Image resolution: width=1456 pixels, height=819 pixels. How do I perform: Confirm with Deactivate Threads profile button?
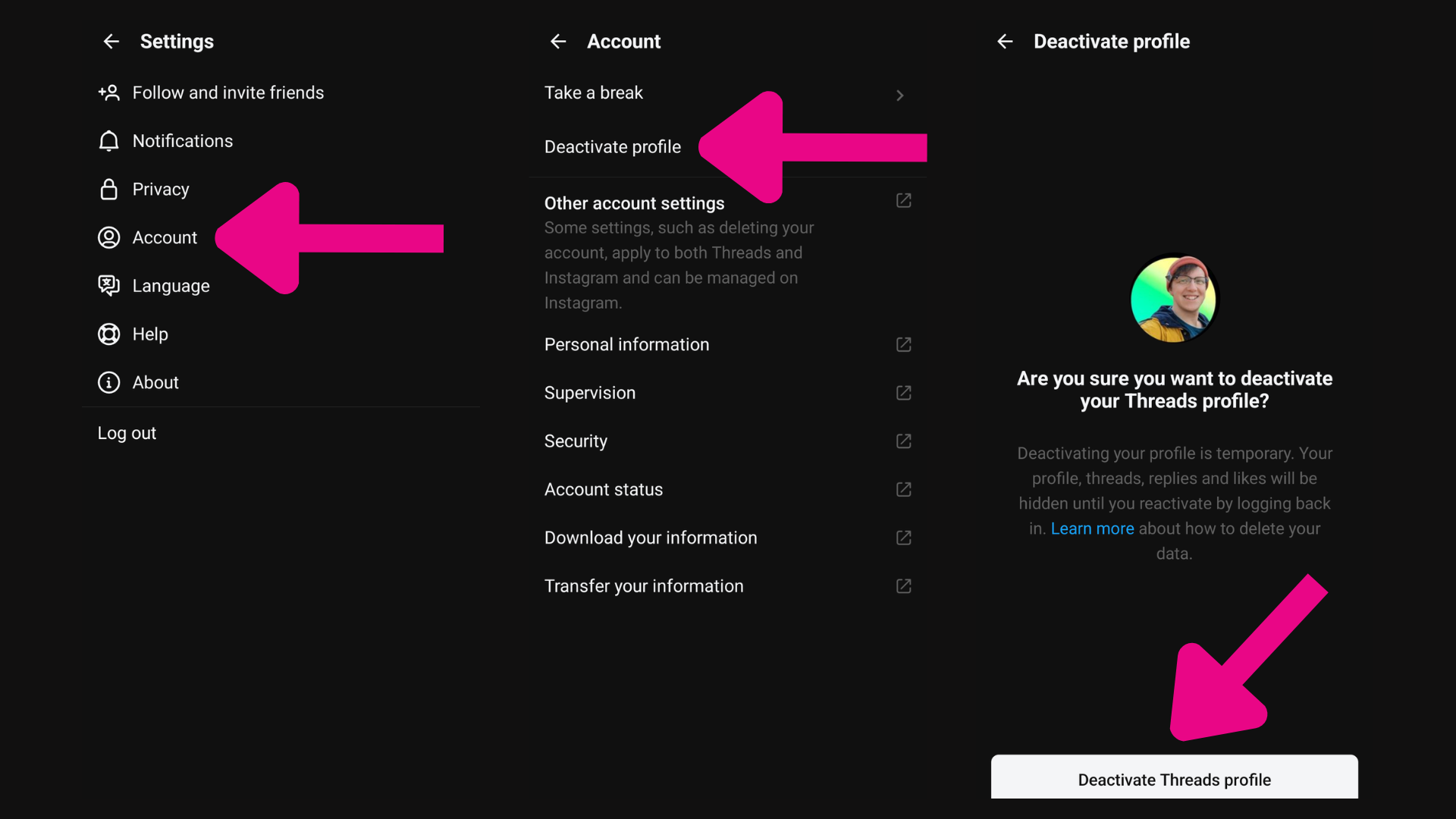click(x=1174, y=777)
